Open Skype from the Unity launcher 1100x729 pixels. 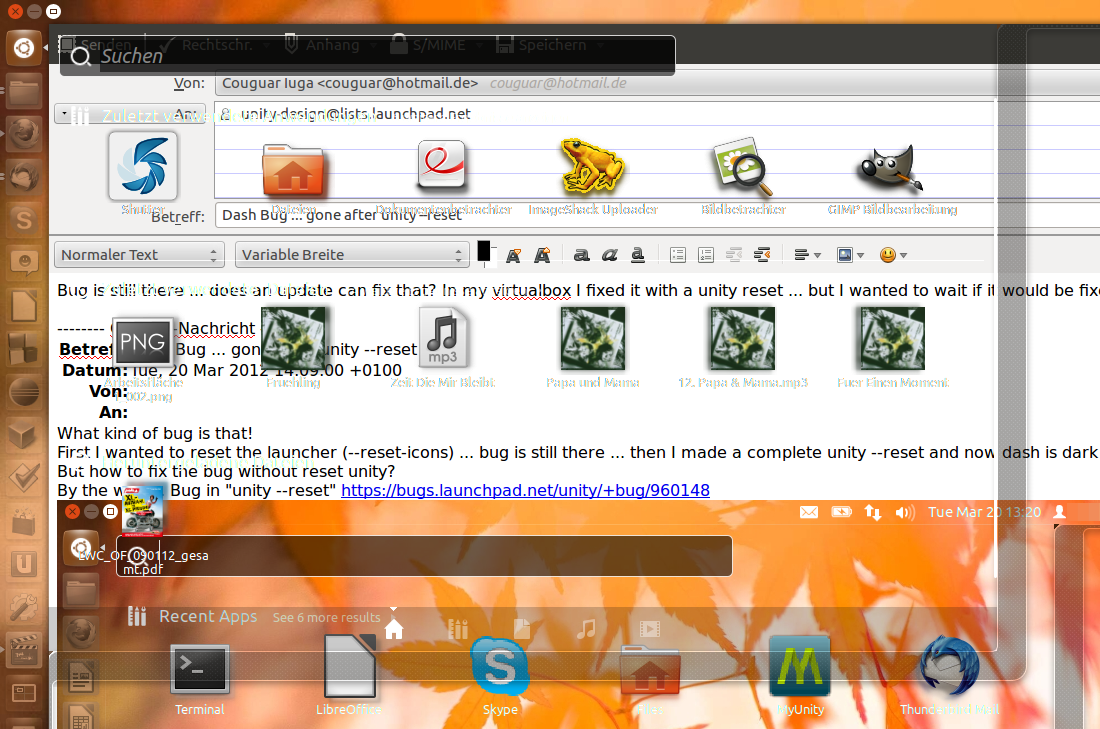[x=24, y=220]
